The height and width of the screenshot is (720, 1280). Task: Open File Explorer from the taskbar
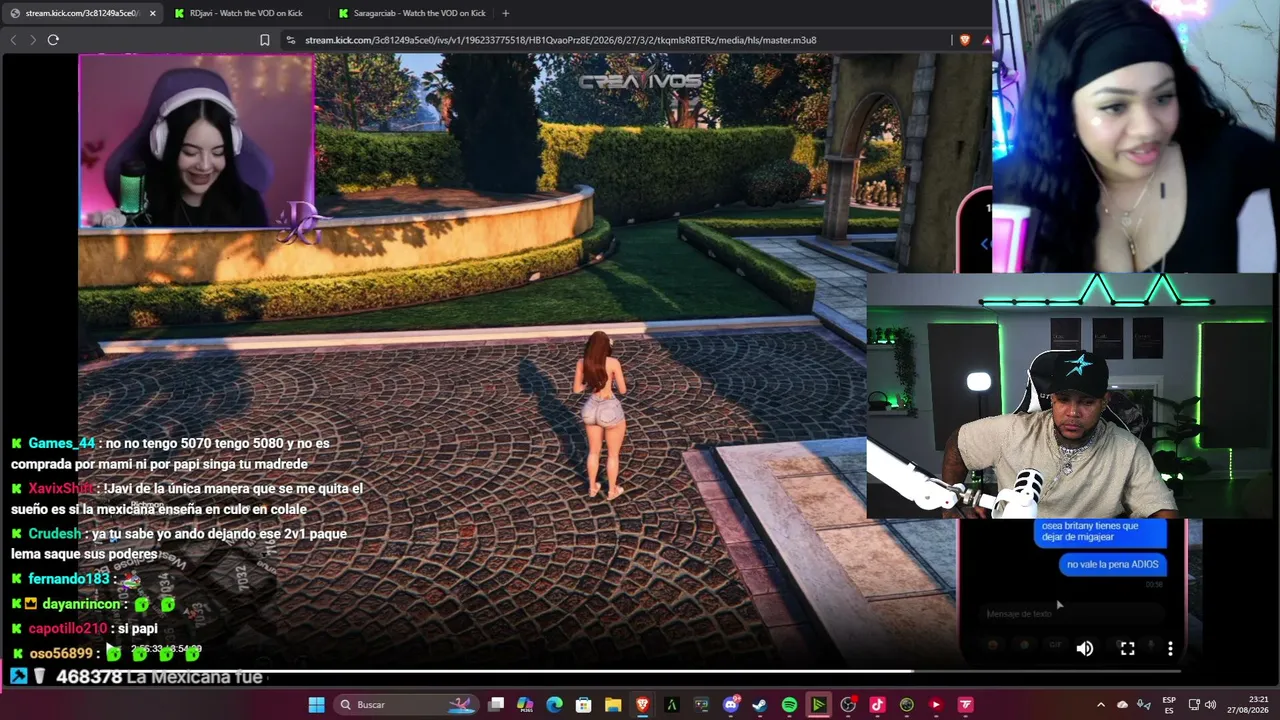(x=613, y=705)
